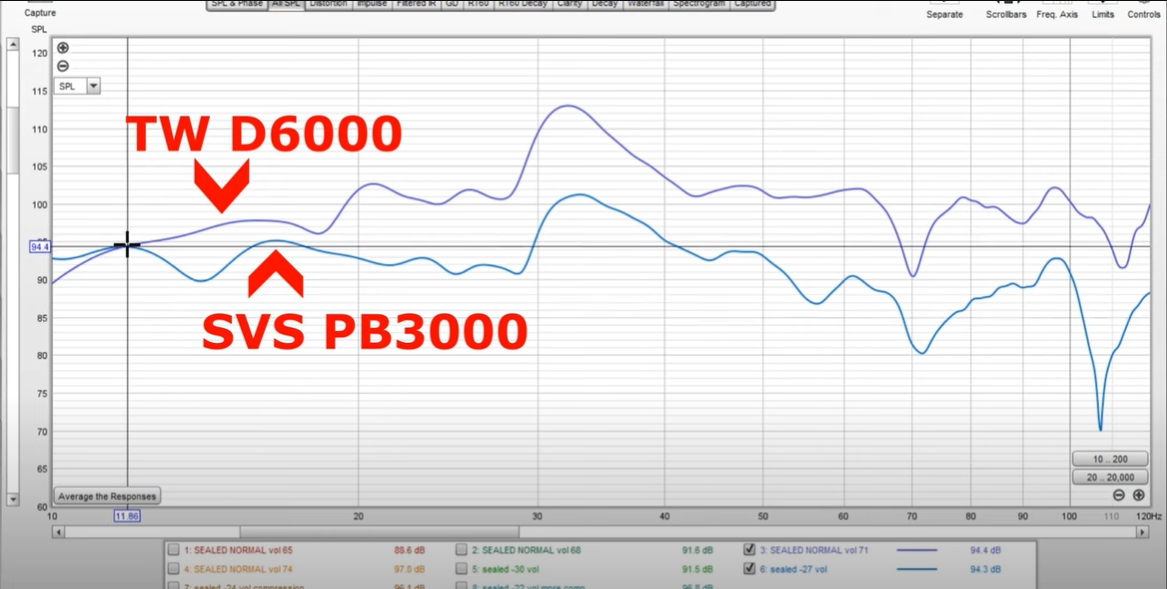The image size is (1167, 589).
Task: Click the vertical zoom out magnifier icon
Action: (63, 66)
